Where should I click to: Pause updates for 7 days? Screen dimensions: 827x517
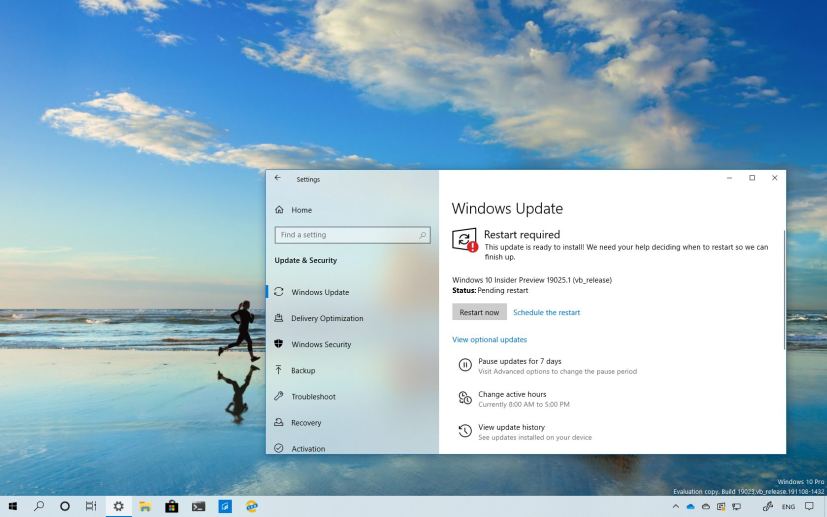(x=547, y=366)
